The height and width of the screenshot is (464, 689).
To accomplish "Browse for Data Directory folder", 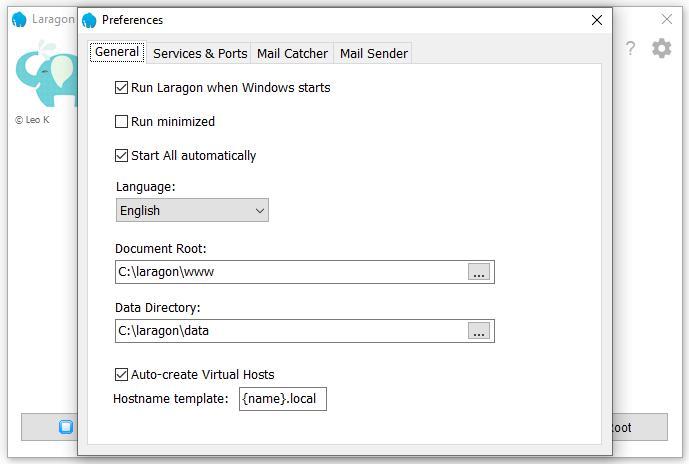I will (479, 331).
